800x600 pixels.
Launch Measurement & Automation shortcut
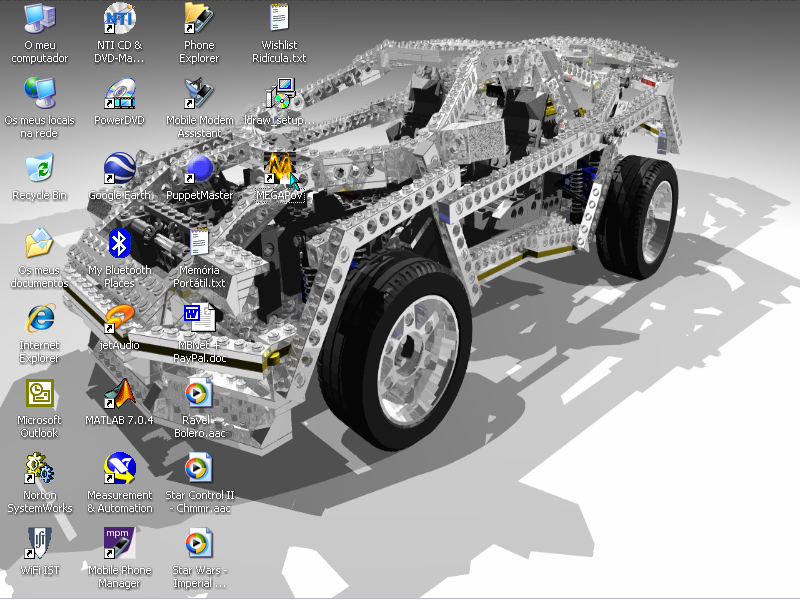click(119, 469)
